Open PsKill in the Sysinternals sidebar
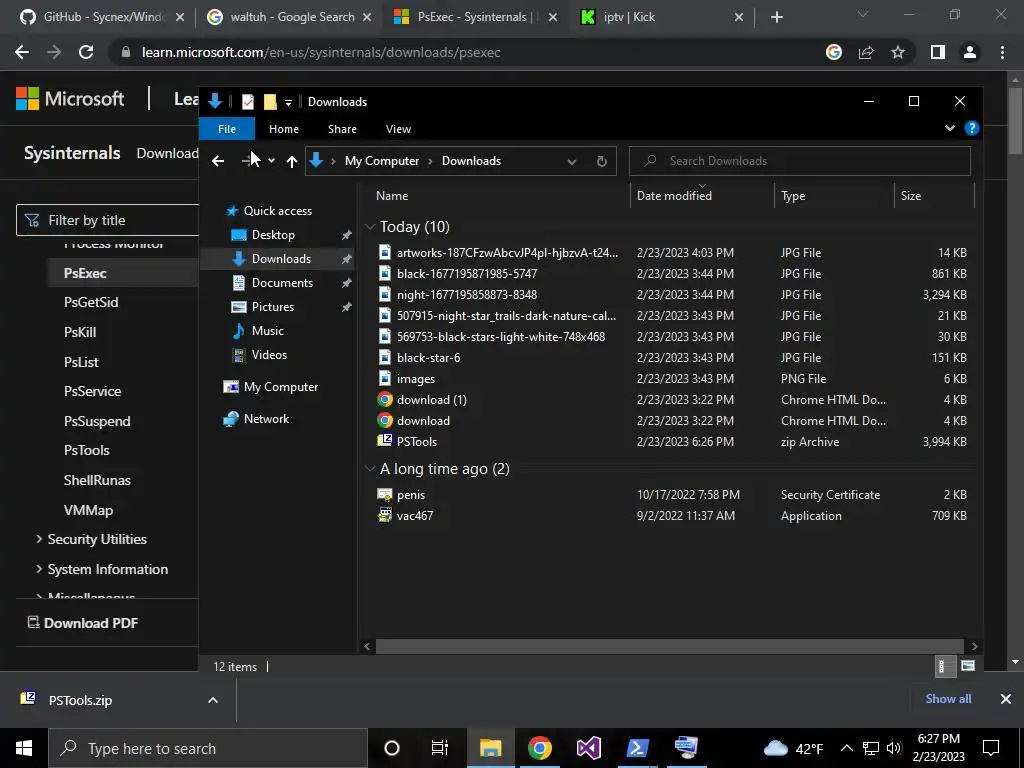Screen dimensions: 1024x768 coord(80,332)
